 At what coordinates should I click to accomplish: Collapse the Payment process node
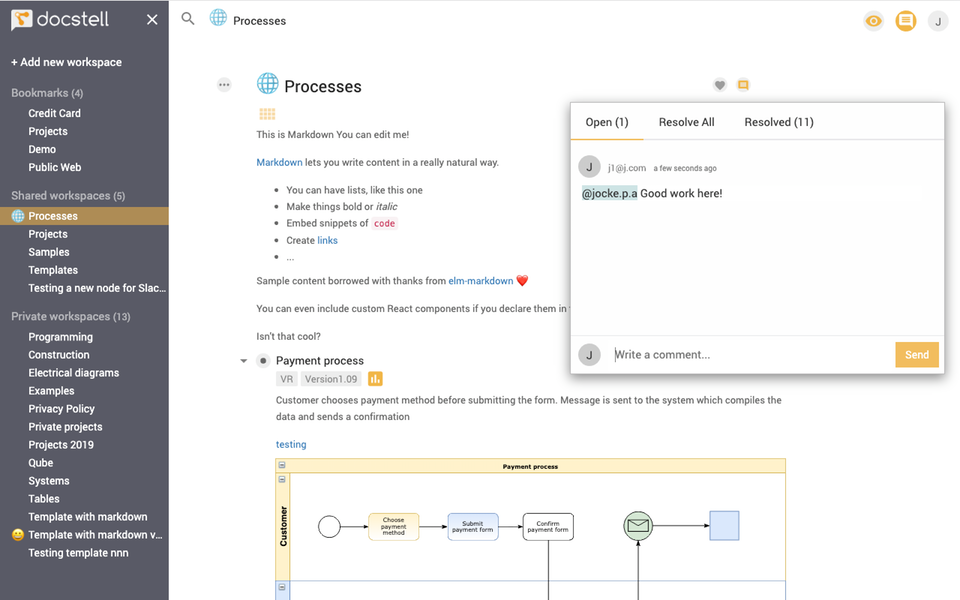(x=243, y=361)
